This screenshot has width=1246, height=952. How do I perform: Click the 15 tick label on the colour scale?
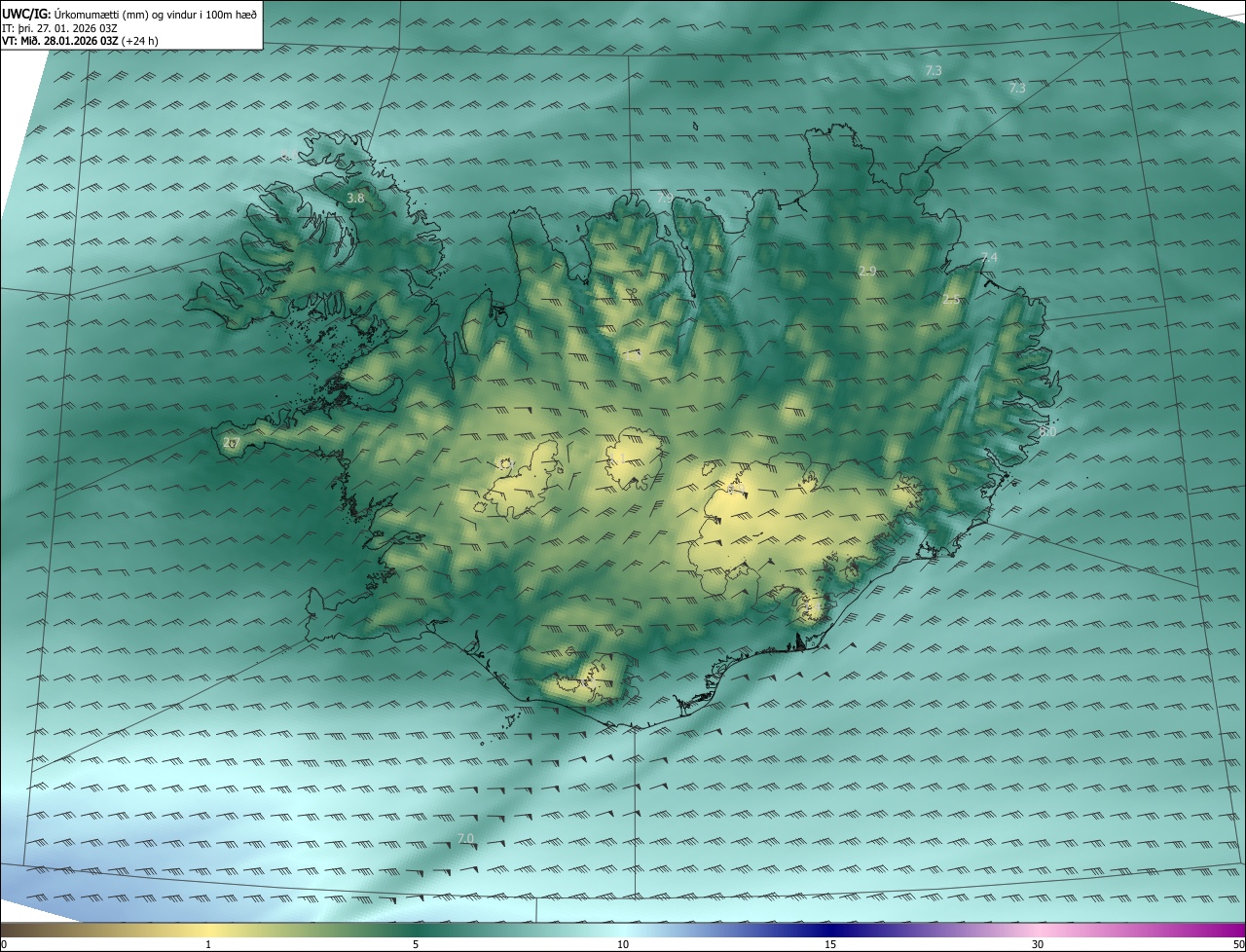pos(830,945)
